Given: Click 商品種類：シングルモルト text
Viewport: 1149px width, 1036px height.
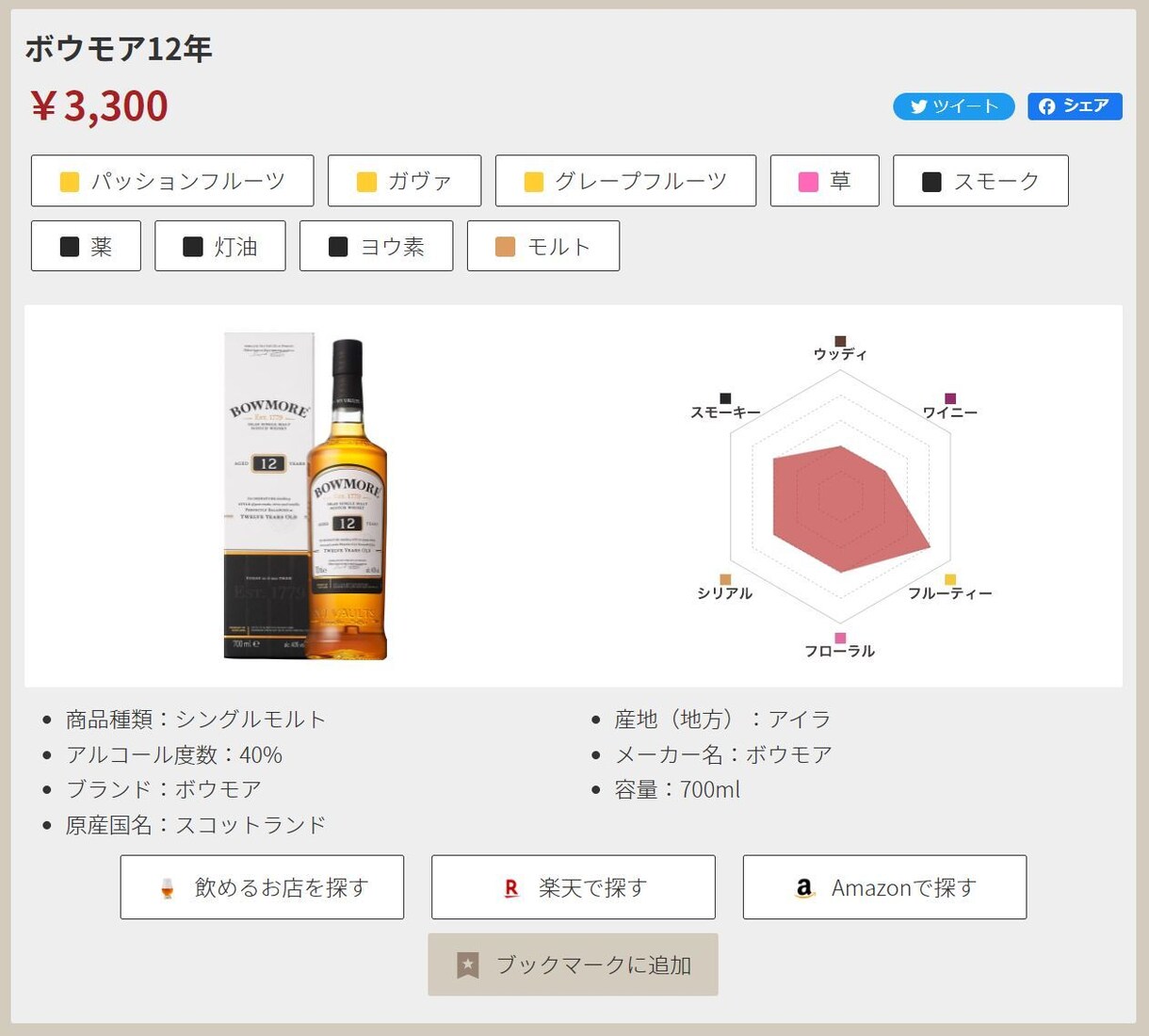Looking at the screenshot, I should point(196,720).
